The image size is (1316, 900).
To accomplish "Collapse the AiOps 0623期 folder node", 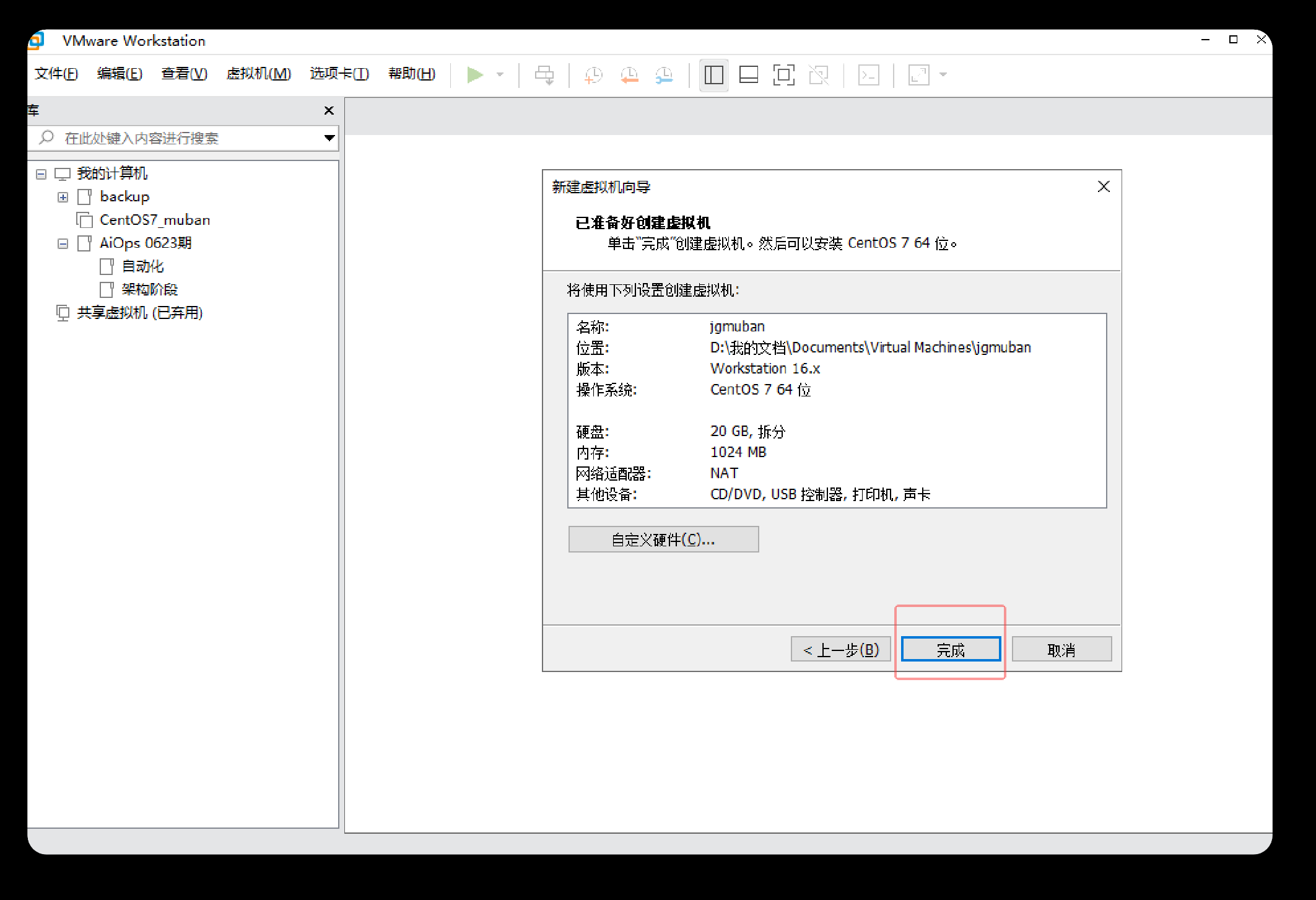I will [63, 243].
